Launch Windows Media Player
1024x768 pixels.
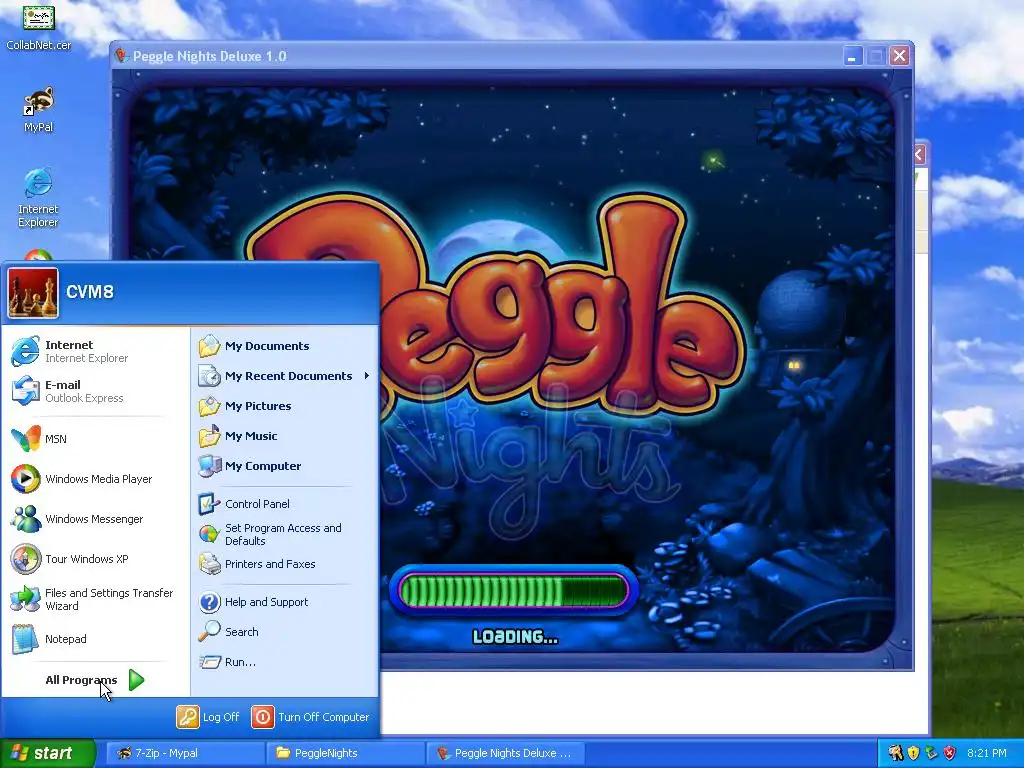pyautogui.click(x=96, y=479)
